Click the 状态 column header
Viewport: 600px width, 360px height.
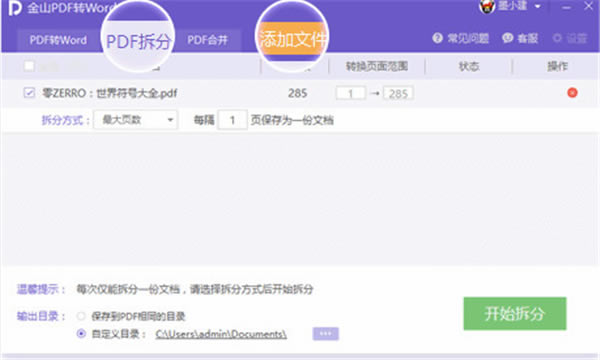[x=469, y=66]
